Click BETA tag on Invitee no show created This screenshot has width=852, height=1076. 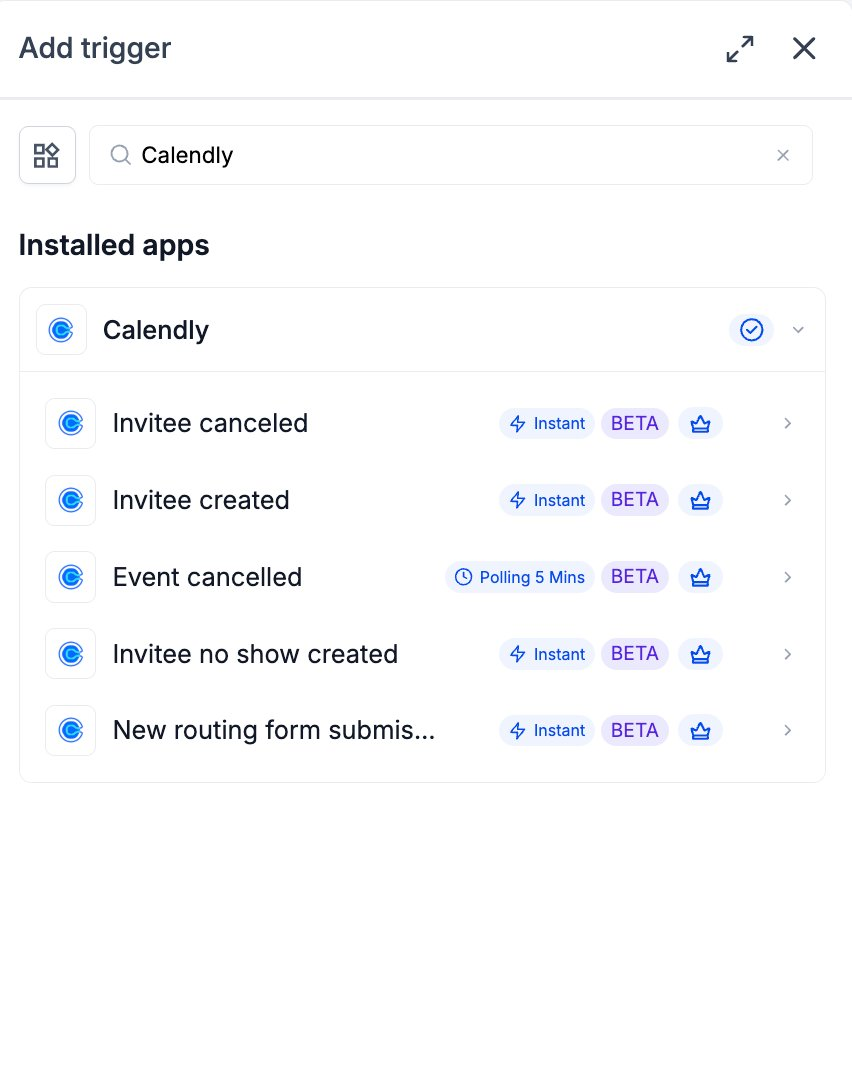(x=635, y=654)
